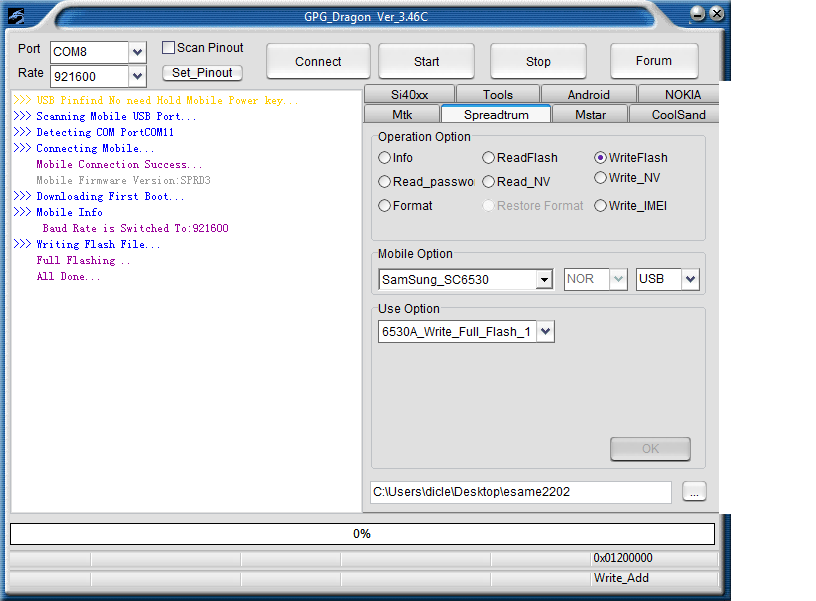Click the OK button
The height and width of the screenshot is (601, 816).
[650, 449]
